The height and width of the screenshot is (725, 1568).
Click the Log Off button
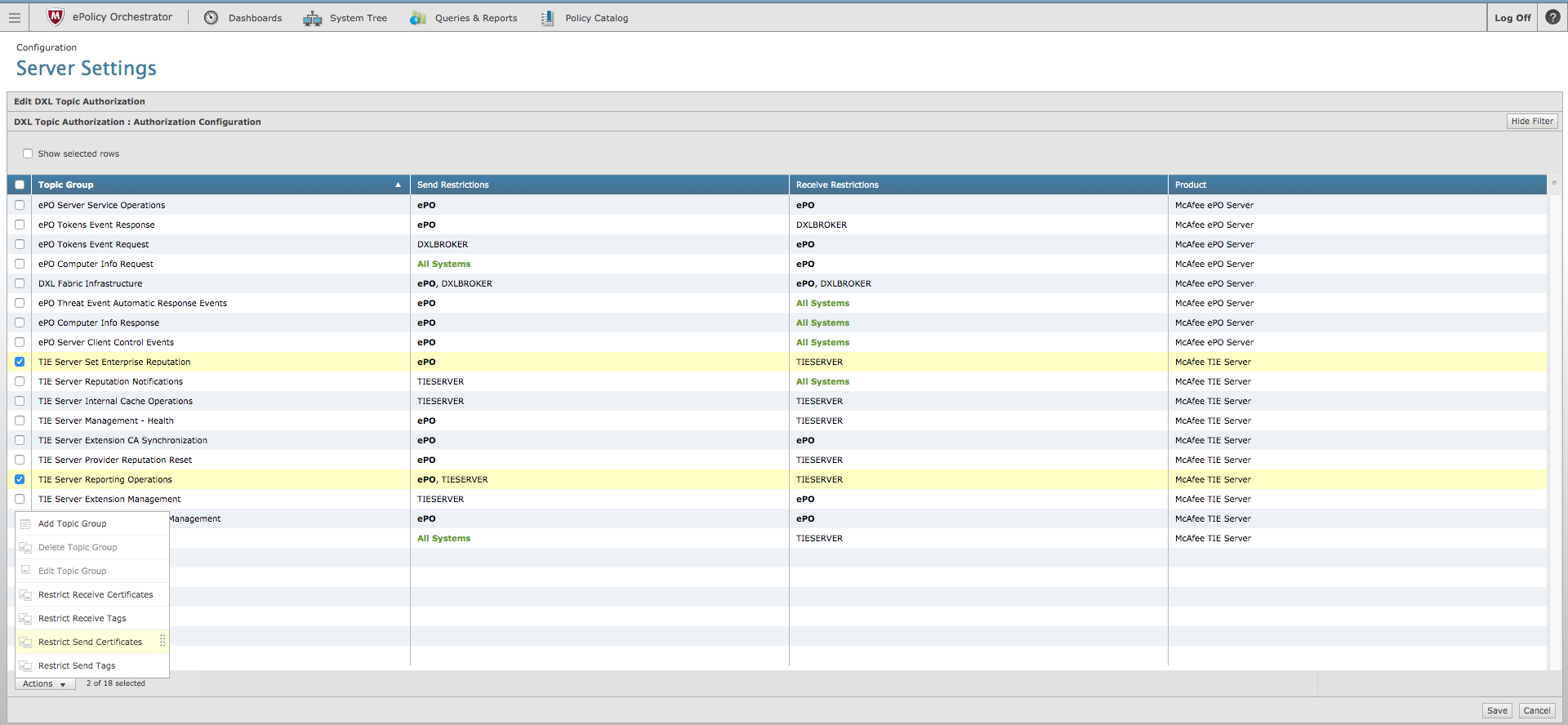(x=1512, y=18)
